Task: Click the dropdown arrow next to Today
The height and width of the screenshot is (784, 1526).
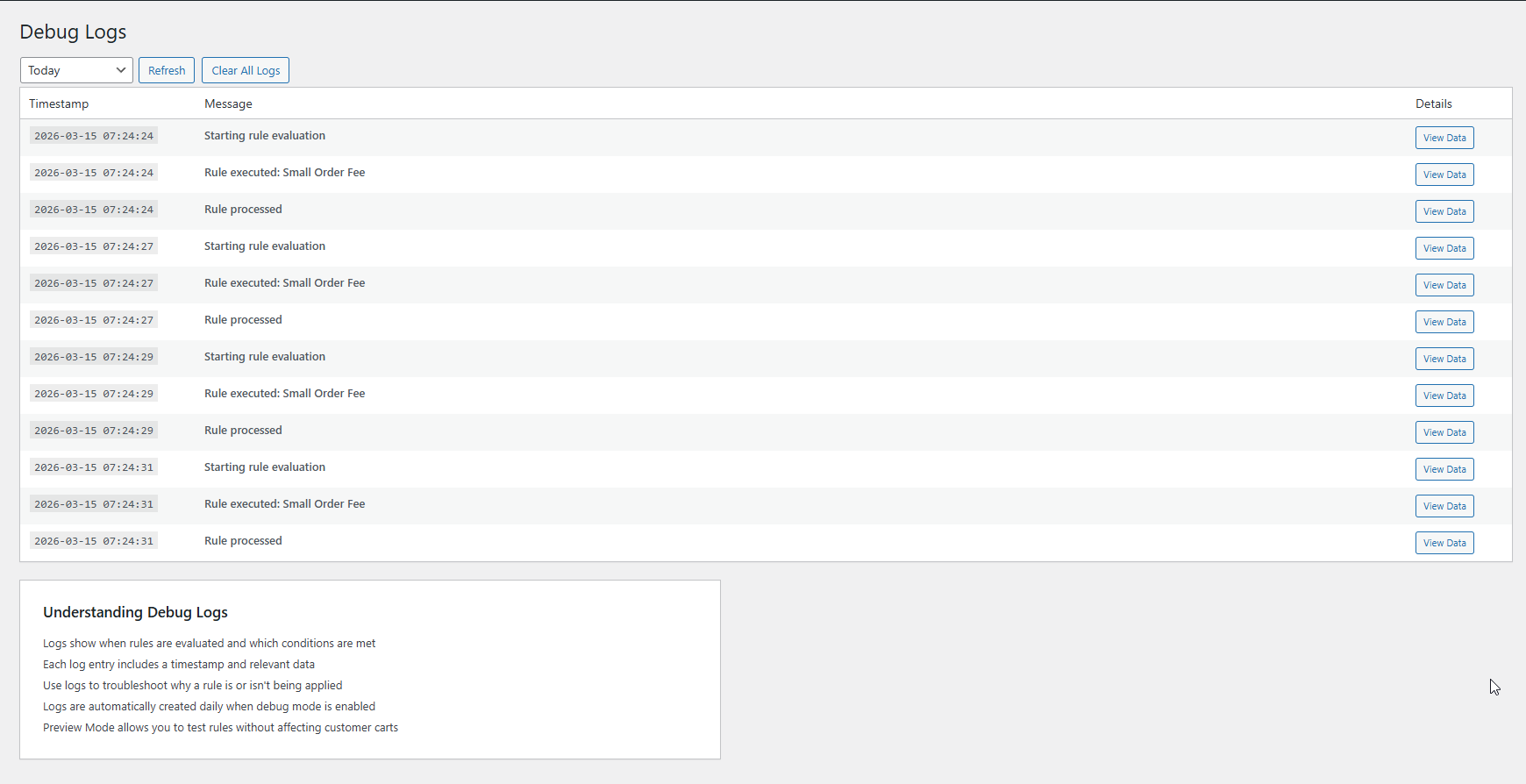Action: click(121, 70)
